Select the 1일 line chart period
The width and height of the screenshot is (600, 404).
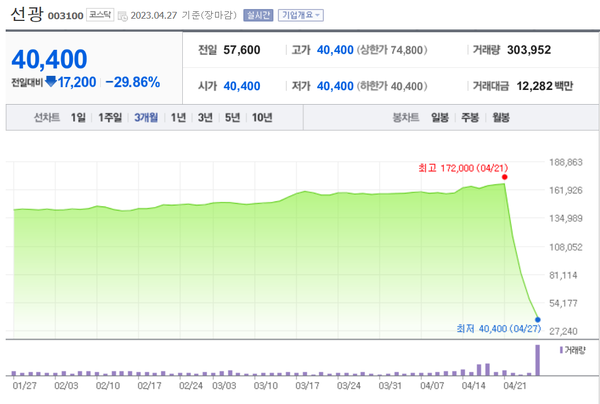point(78,118)
